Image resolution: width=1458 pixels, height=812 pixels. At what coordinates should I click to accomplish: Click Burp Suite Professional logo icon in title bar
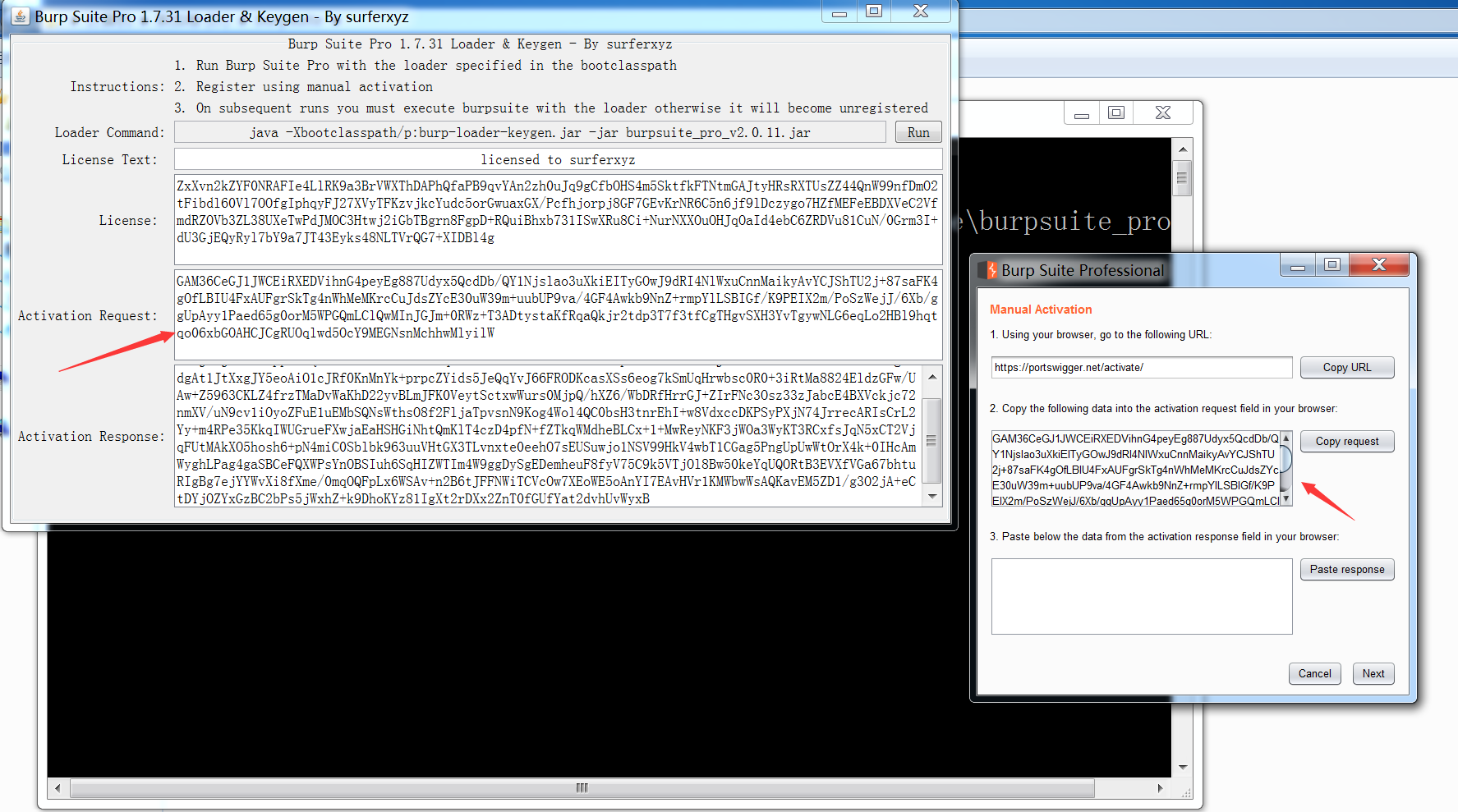point(989,270)
